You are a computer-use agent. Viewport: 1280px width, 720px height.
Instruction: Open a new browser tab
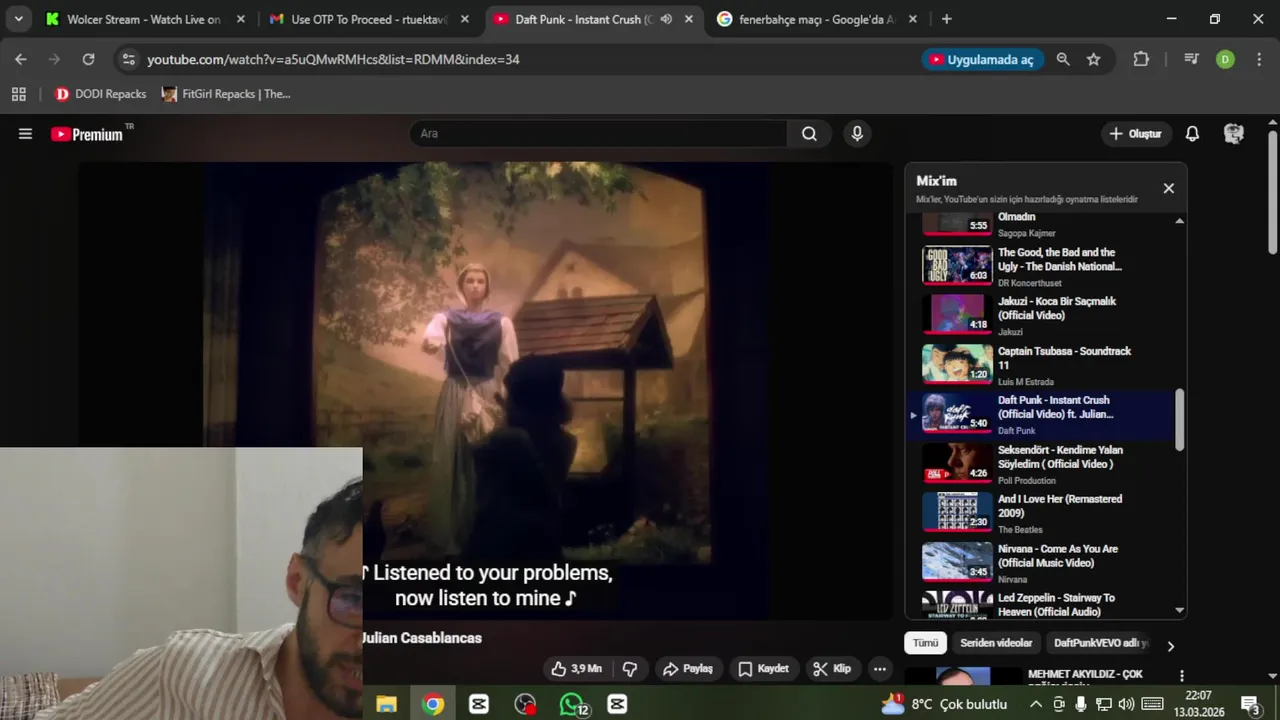coord(946,19)
